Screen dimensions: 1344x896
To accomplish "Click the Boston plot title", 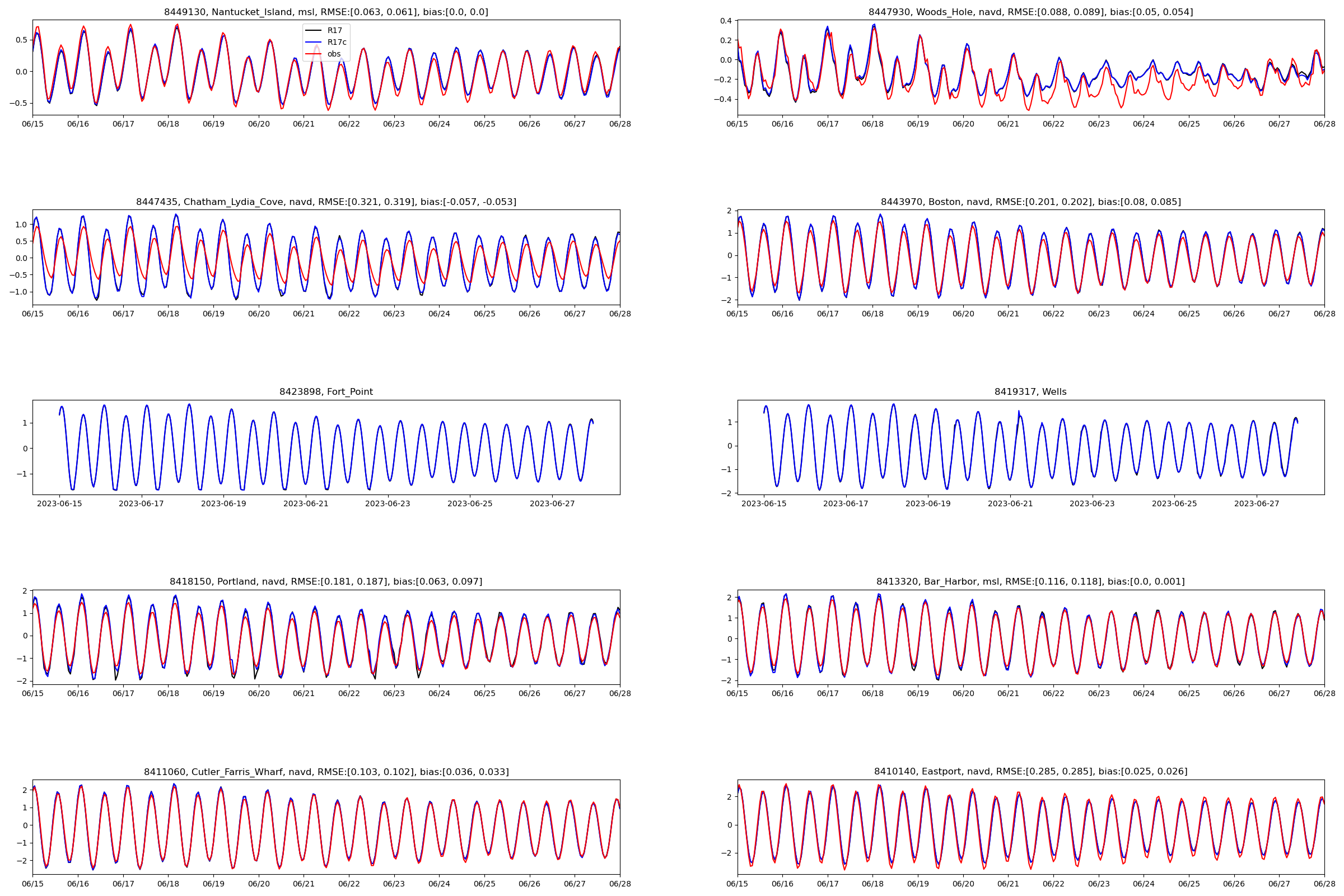I will pyautogui.click(x=1030, y=202).
